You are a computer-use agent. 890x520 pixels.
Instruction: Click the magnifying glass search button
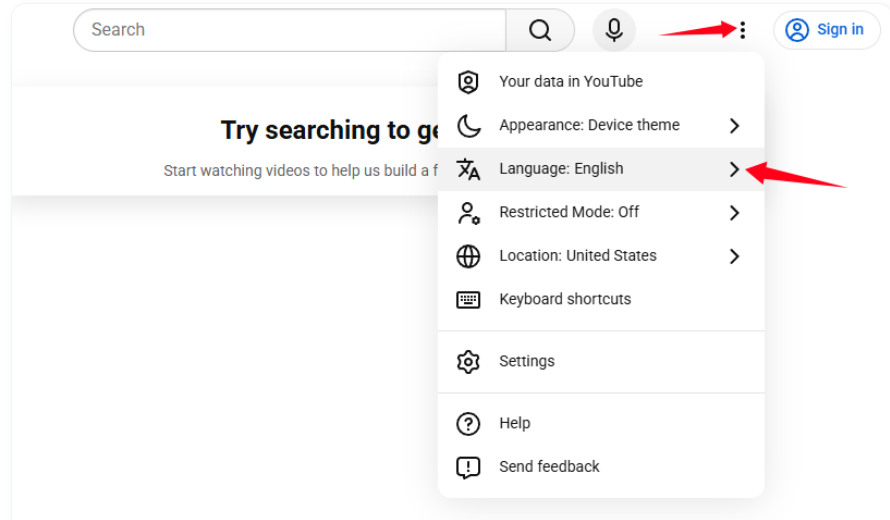540,30
